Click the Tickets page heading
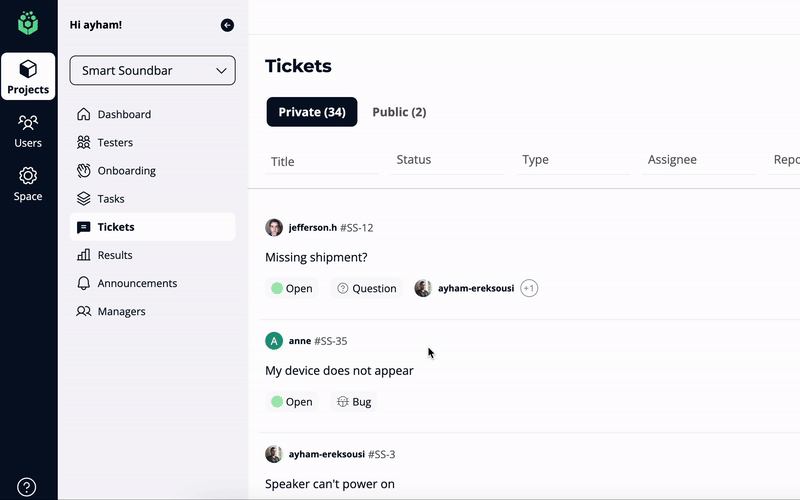Screen dimensions: 800x500 tap(298, 66)
